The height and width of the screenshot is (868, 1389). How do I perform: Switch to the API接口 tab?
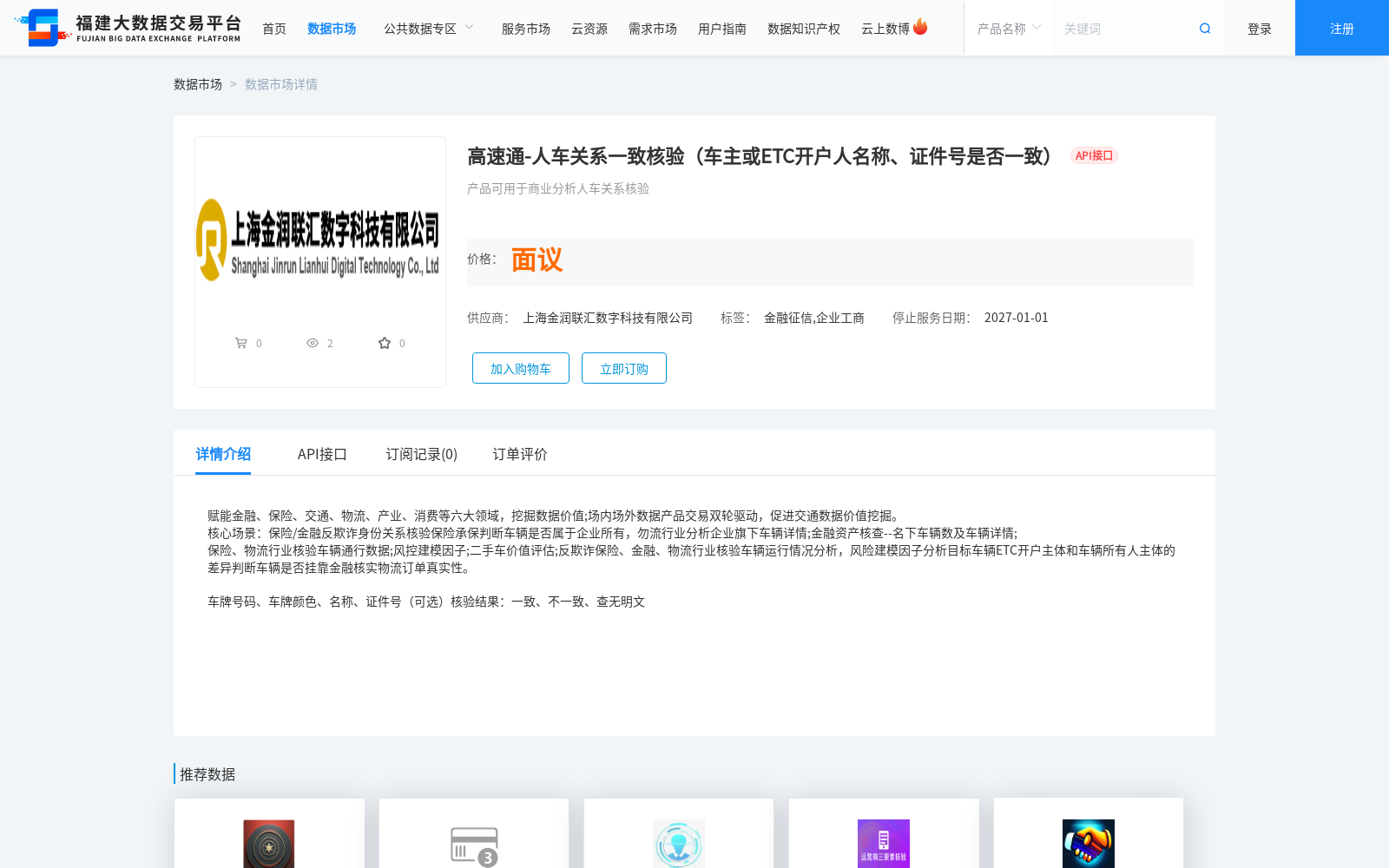click(322, 454)
